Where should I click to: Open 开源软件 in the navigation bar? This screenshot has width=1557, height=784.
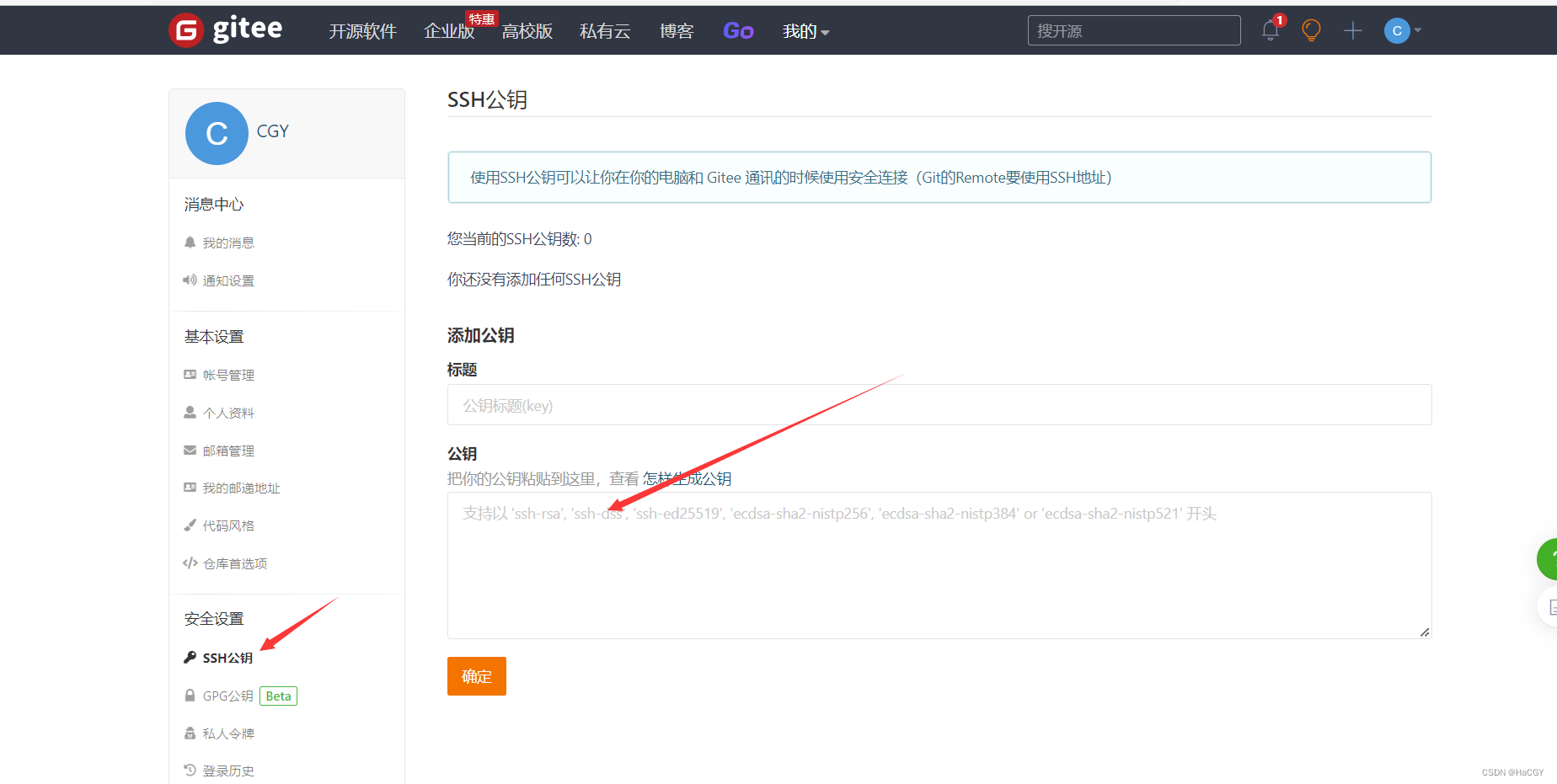point(362,31)
